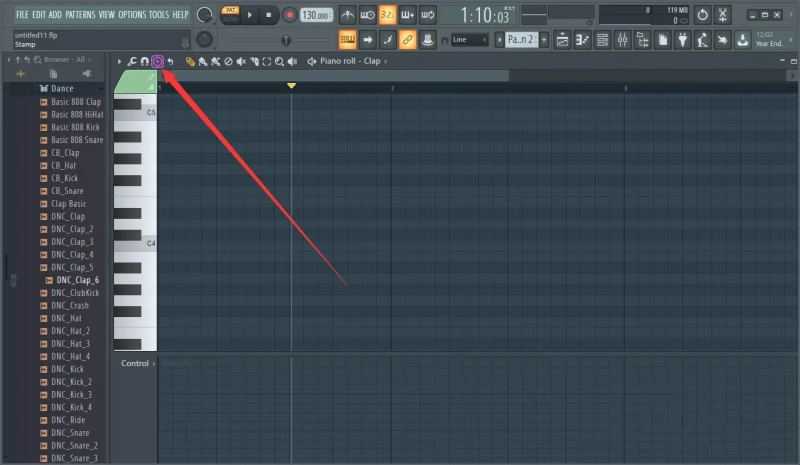Screen dimensions: 800x465
Task: Select the Delete tool in piano roll
Action: [229, 61]
